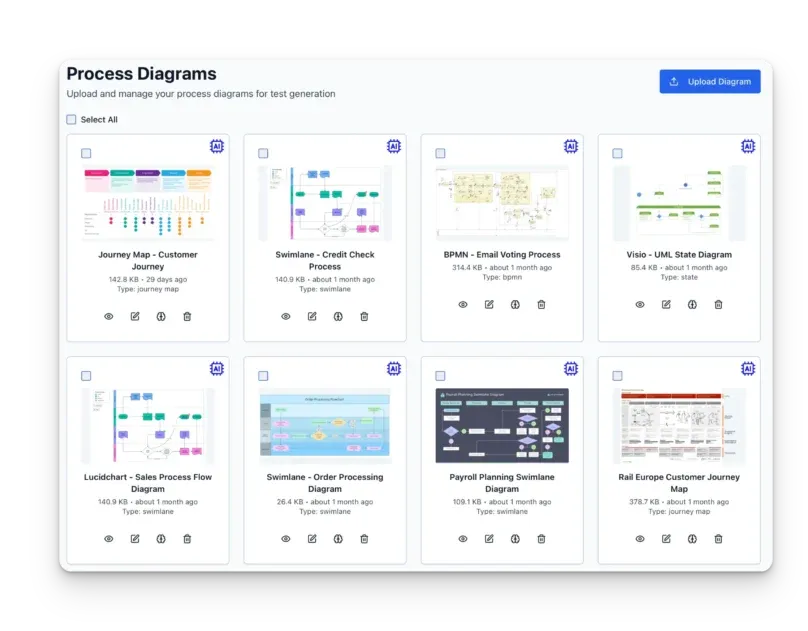808x631 pixels.
Task: View the Visio - UML State Diagram
Action: tap(640, 304)
